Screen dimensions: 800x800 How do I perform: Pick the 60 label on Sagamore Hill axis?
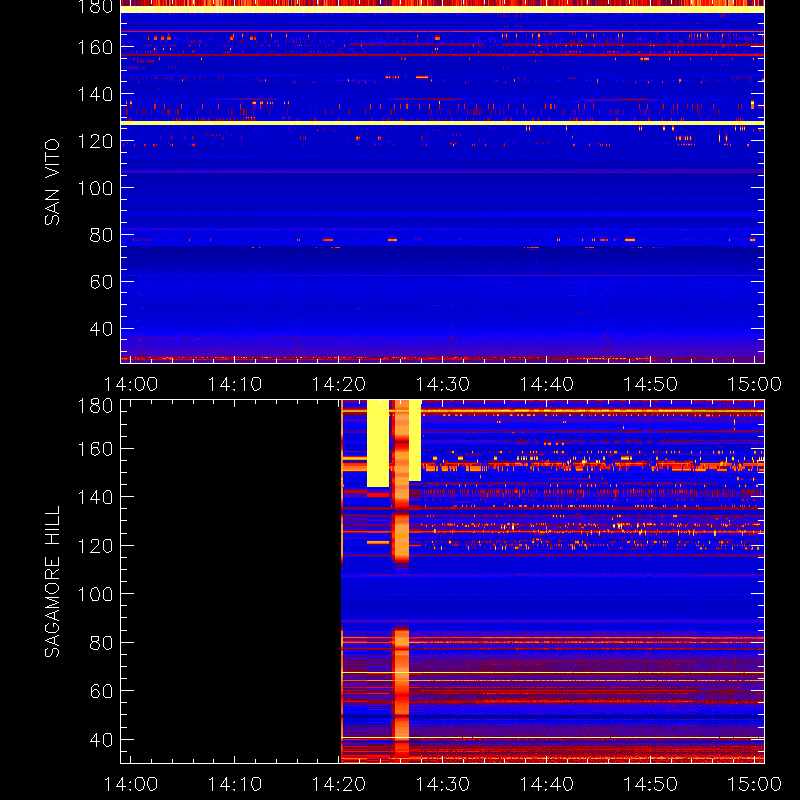tap(101, 691)
